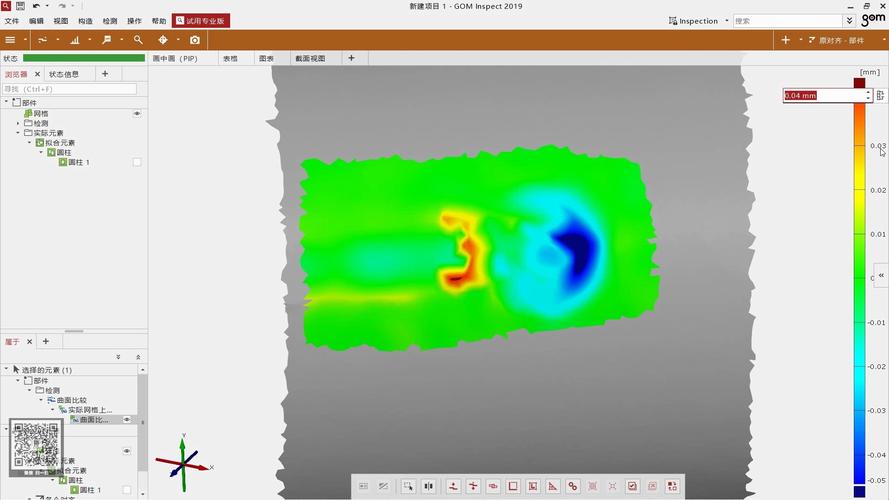
Task: Switch to the 状态信息 tab
Action: click(x=64, y=74)
